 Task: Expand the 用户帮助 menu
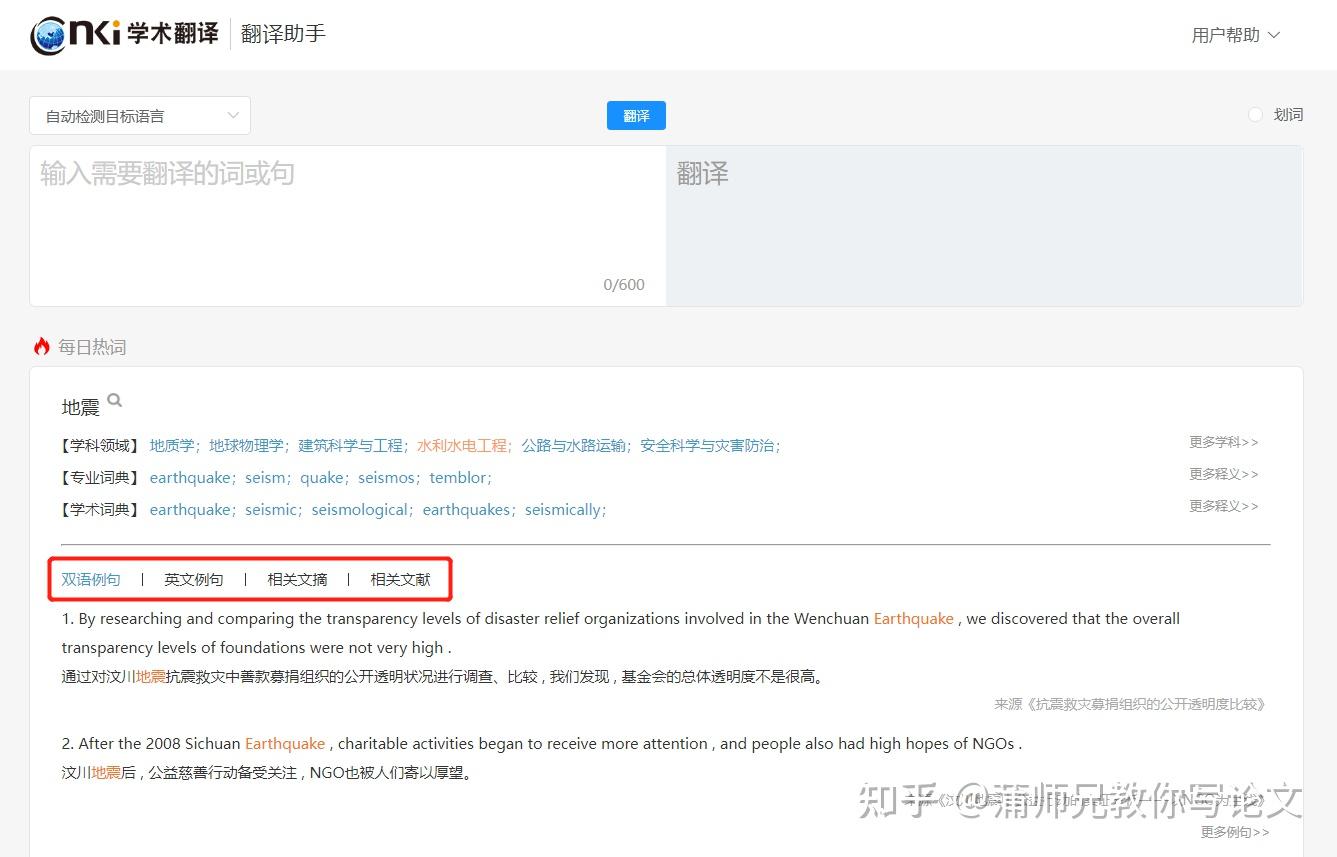click(1235, 35)
